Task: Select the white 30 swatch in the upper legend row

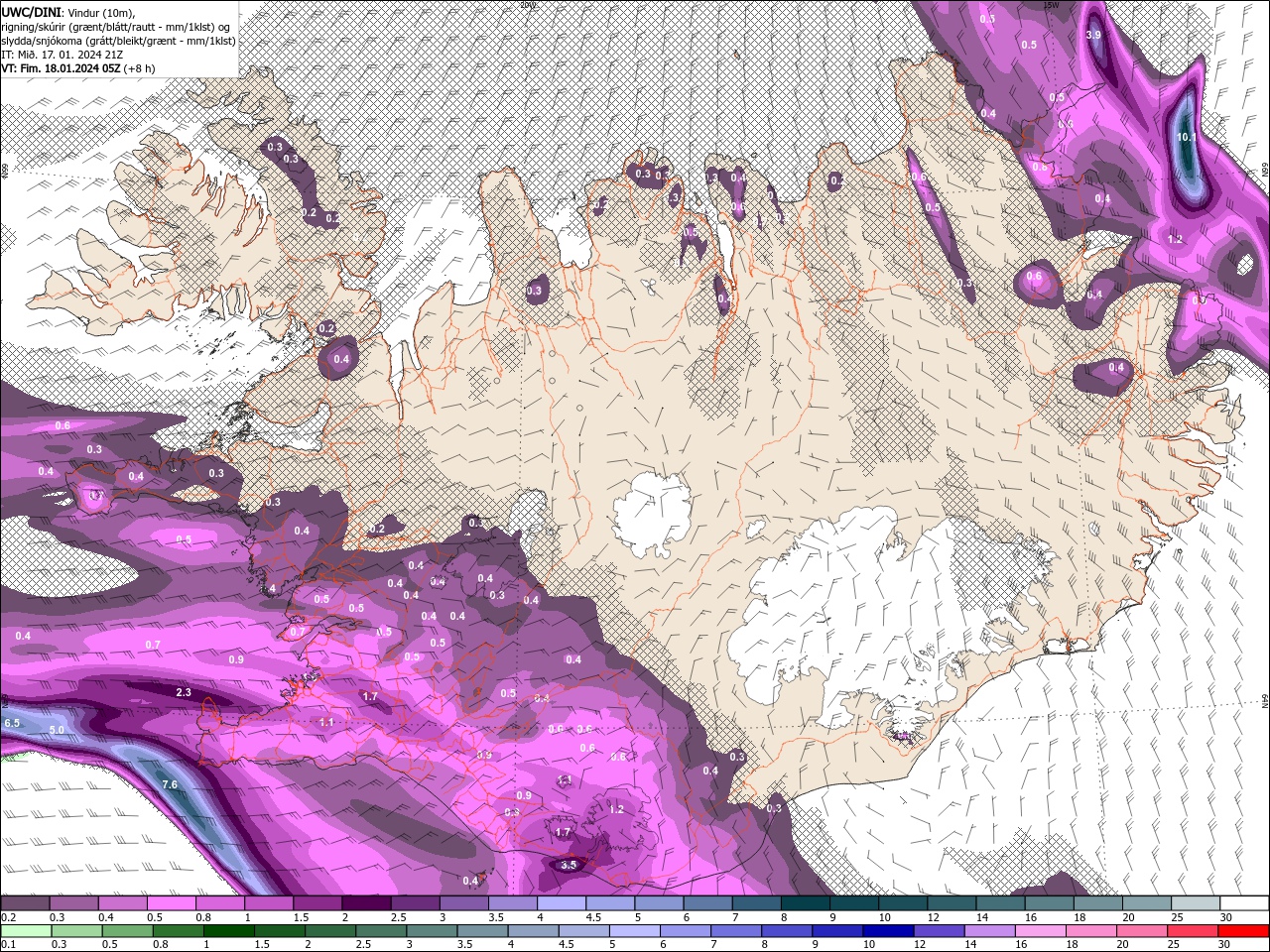Action: click(1245, 903)
